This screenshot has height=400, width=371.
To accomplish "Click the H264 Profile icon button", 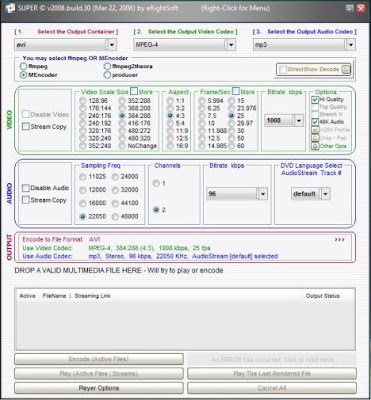I will [315, 130].
